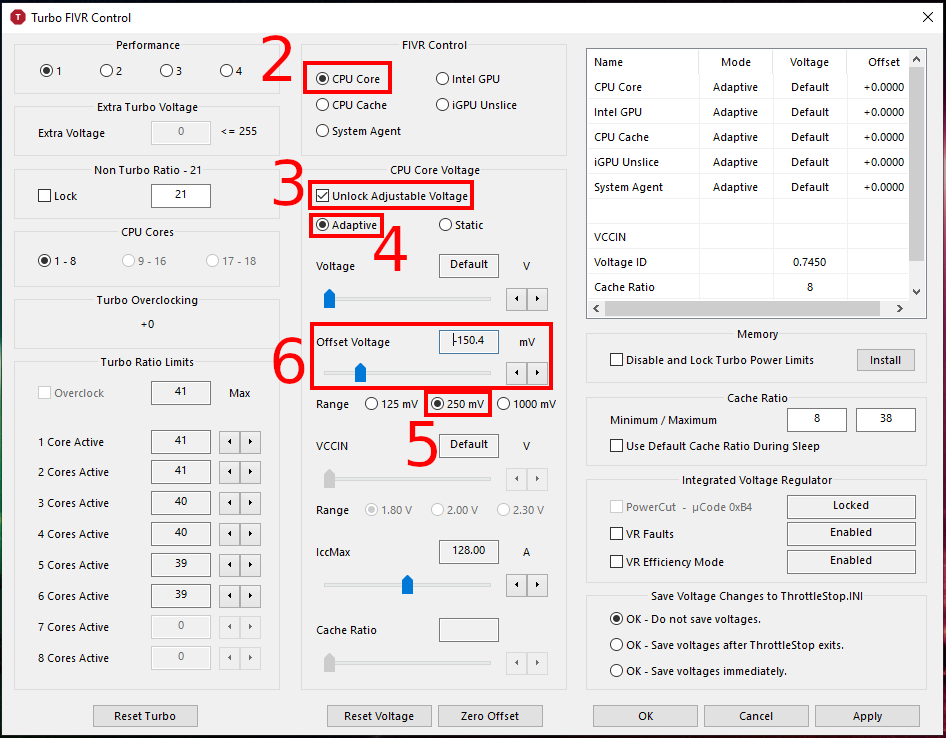
Task: Click the Voltage slider handle
Action: coord(329,299)
